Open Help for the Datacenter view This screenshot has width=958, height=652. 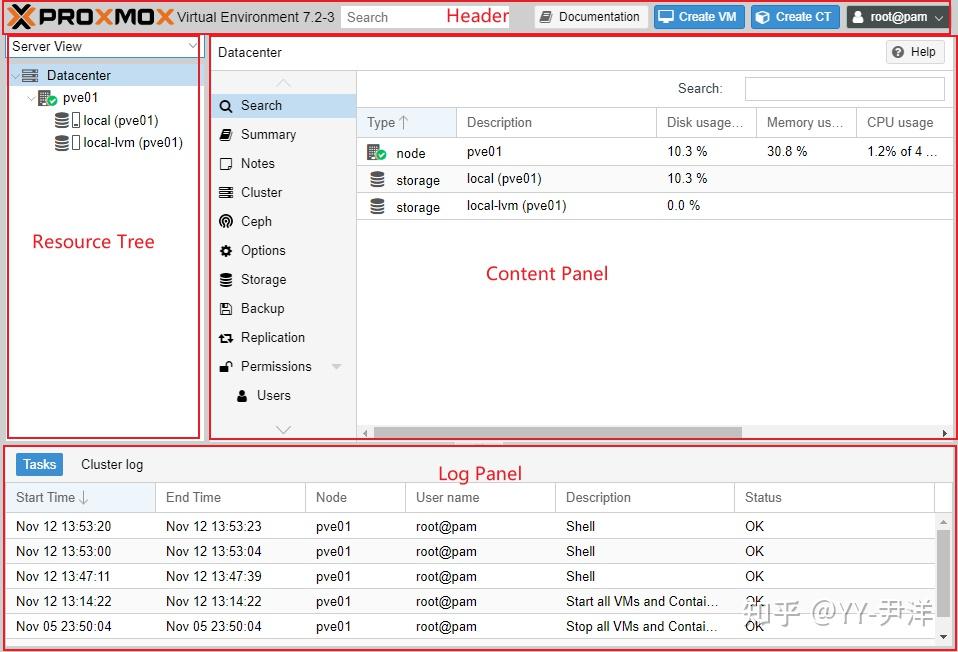click(914, 51)
